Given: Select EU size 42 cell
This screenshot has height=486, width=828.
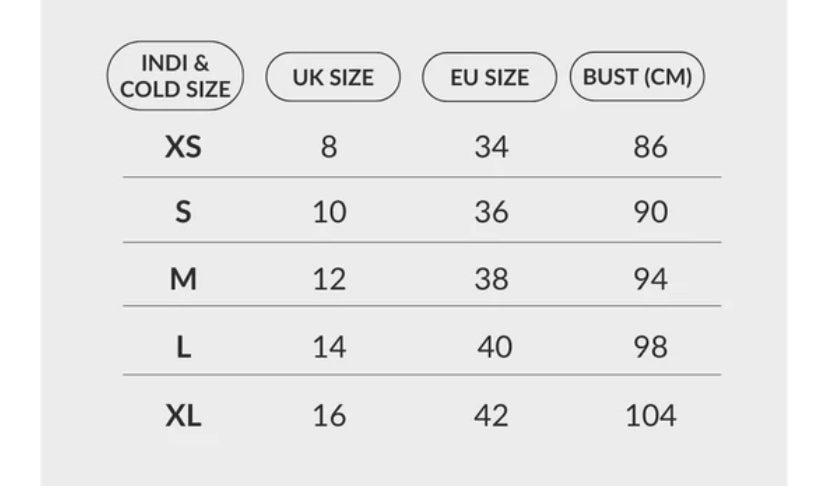Looking at the screenshot, I should tap(491, 416).
